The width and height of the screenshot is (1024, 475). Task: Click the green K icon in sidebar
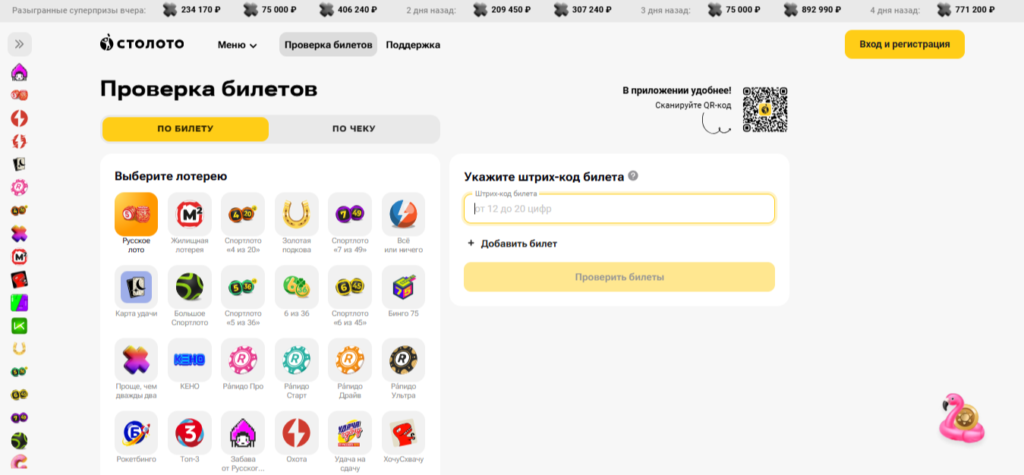(x=20, y=326)
